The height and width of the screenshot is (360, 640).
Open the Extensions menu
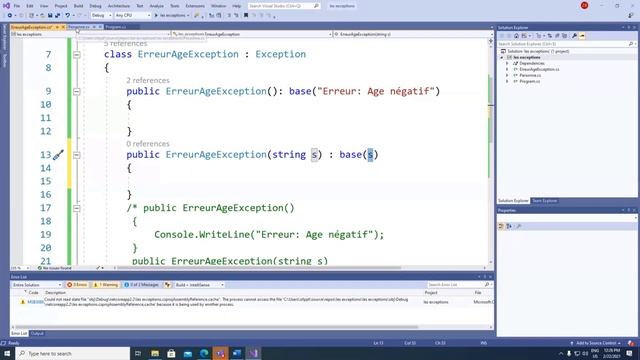(195, 6)
